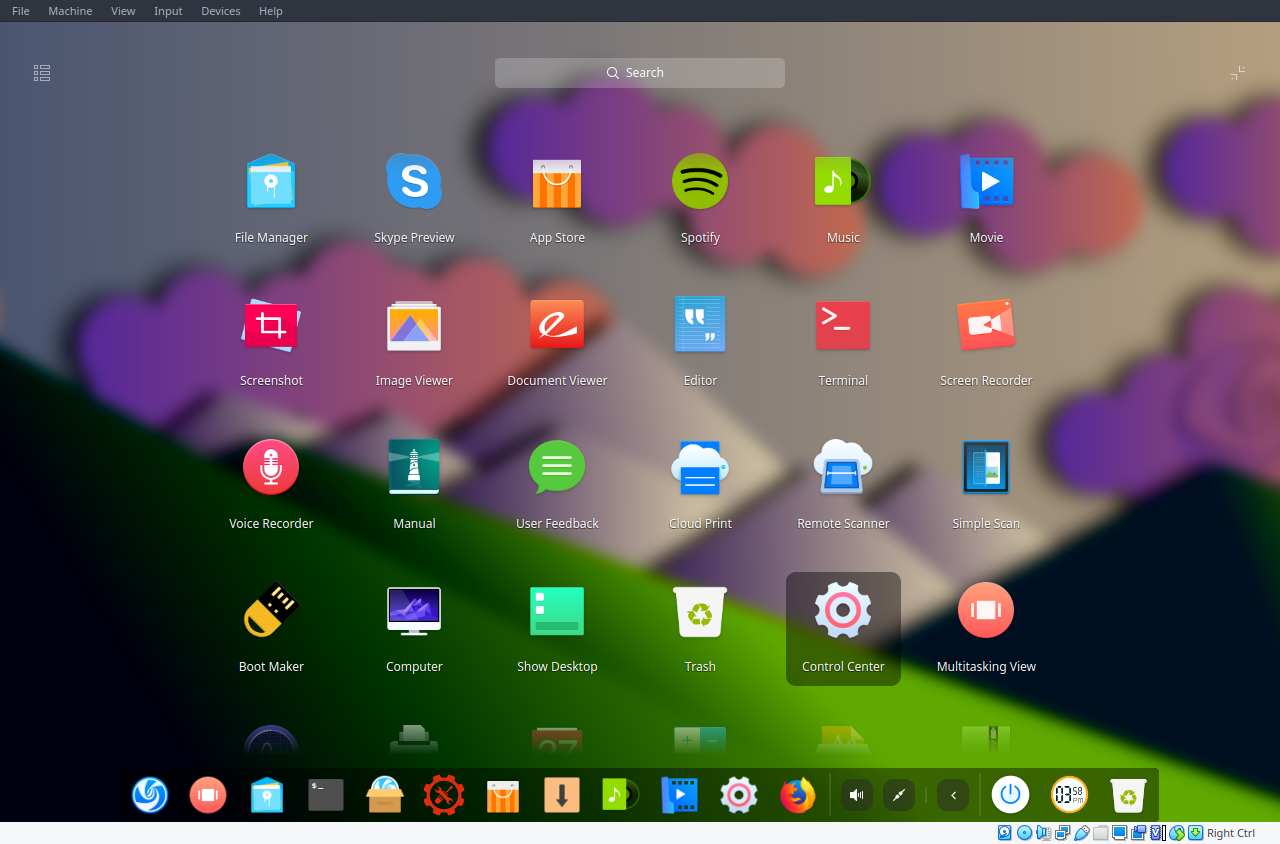Activate Show Desktop from the launcher
Image resolution: width=1280 pixels, height=844 pixels.
click(557, 610)
